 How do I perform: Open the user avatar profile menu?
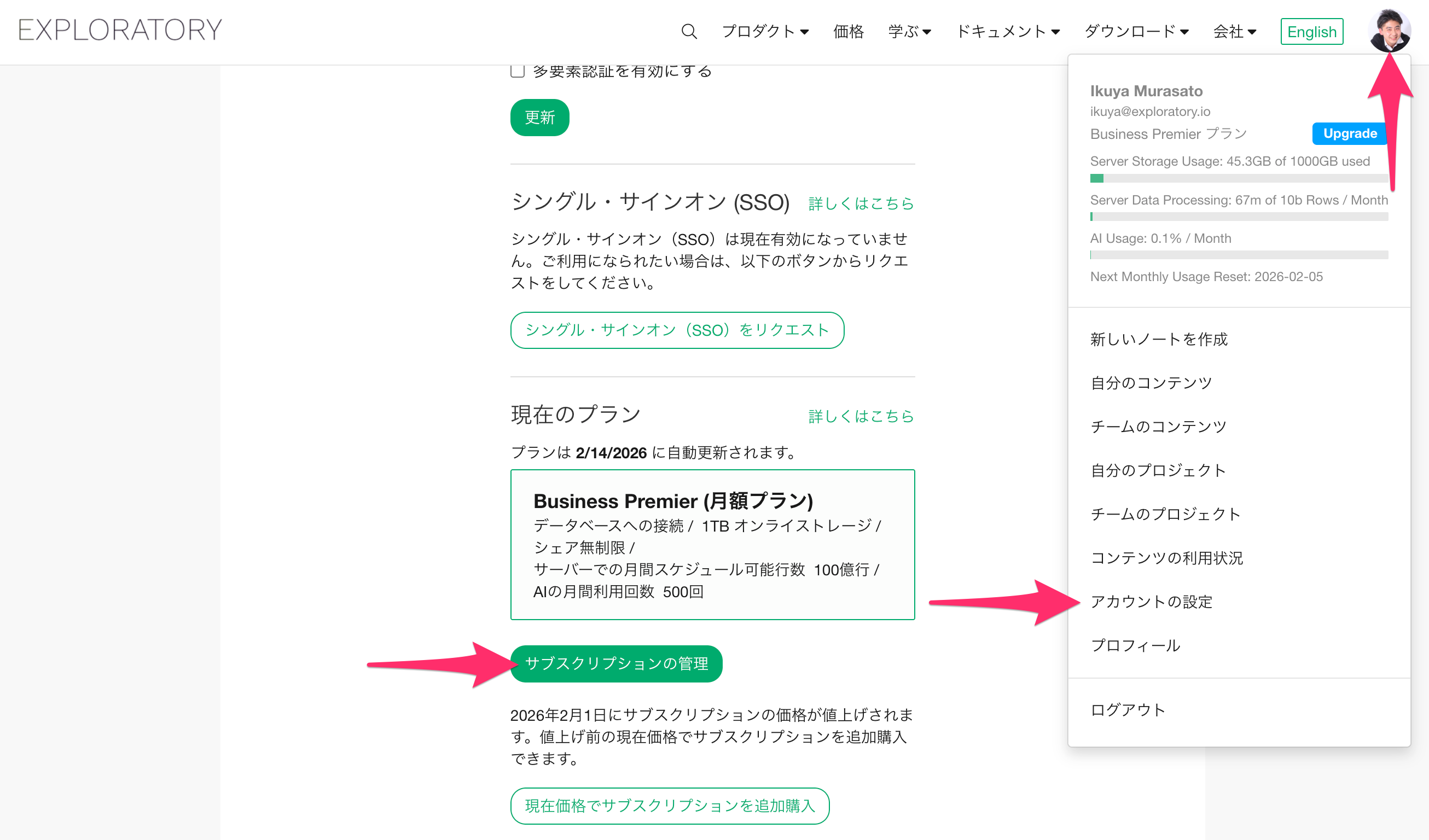click(1388, 31)
